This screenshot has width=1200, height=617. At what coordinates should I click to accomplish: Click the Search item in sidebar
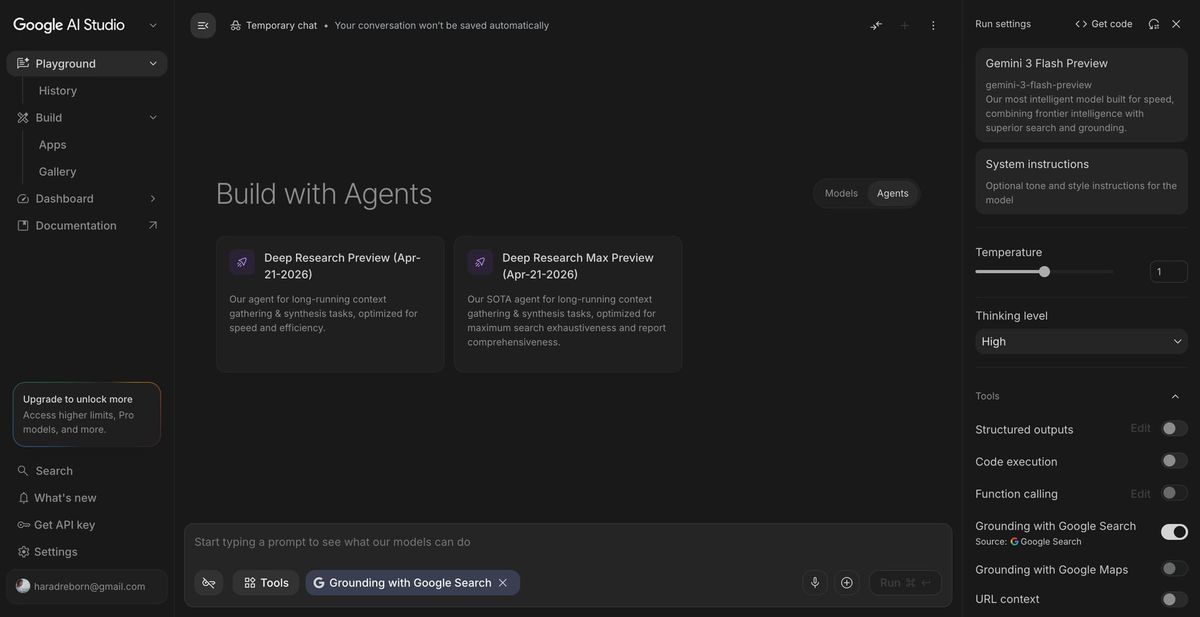pos(87,471)
